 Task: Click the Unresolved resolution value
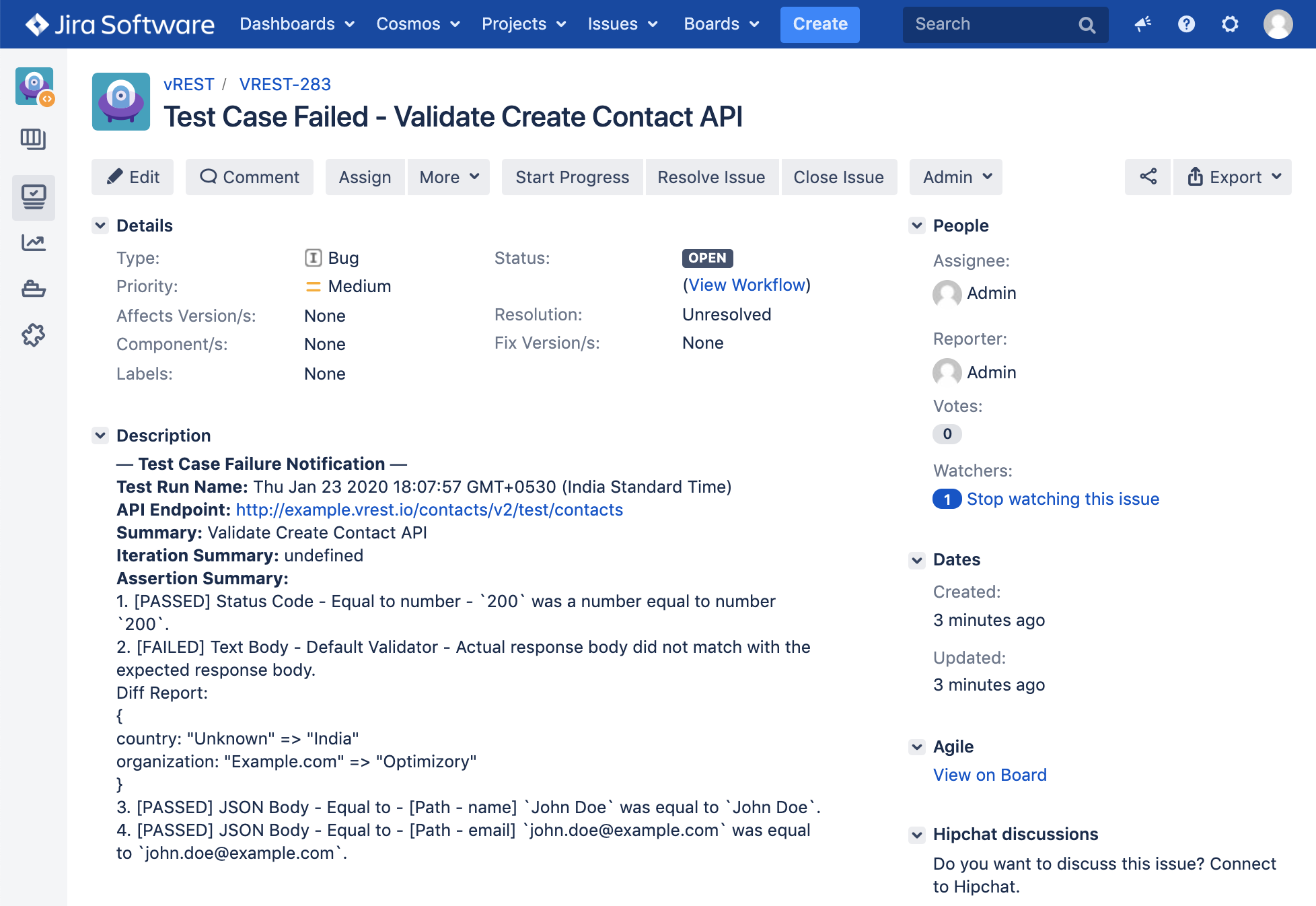pos(727,314)
